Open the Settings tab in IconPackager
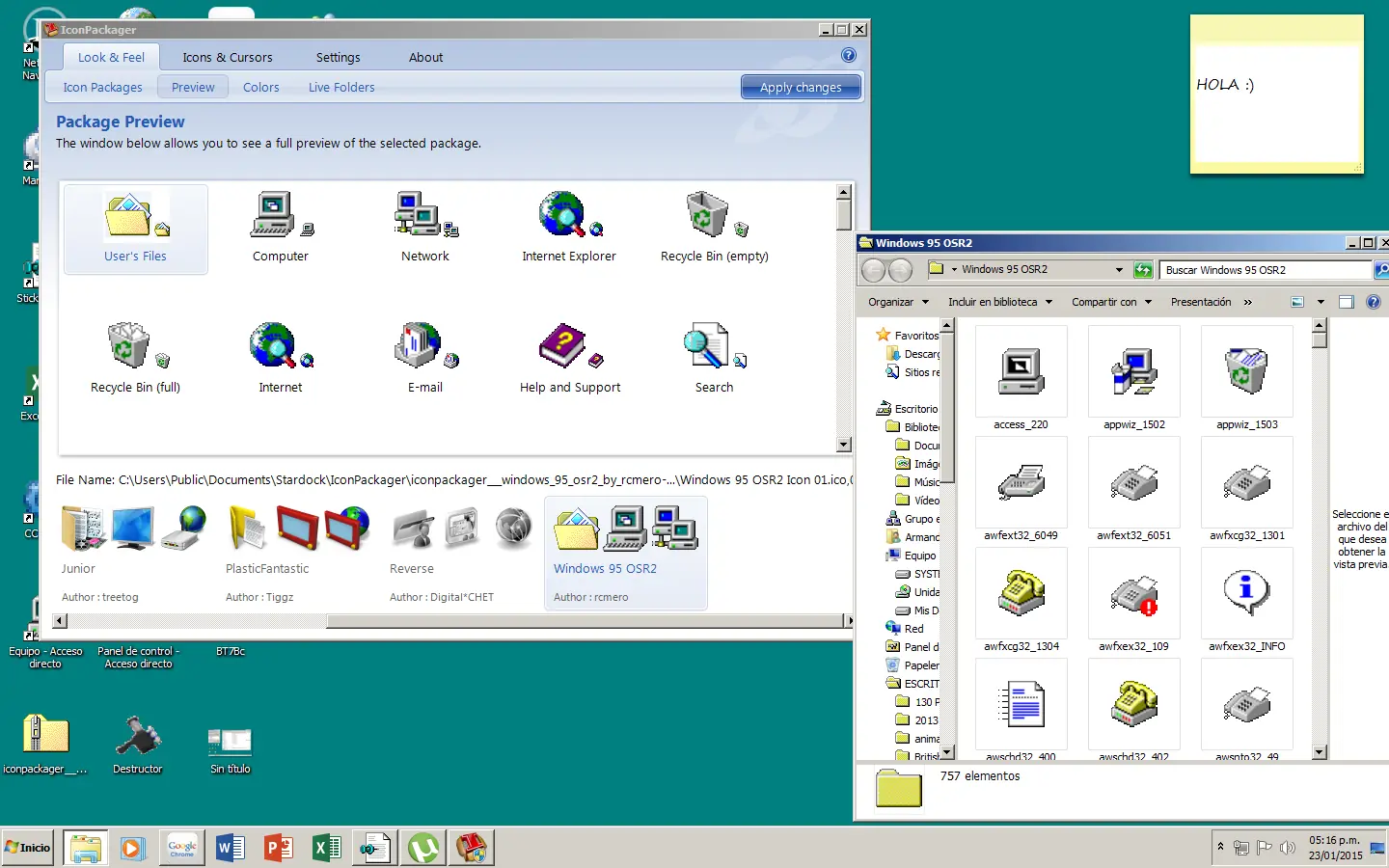Viewport: 1389px width, 868px height. click(x=339, y=57)
